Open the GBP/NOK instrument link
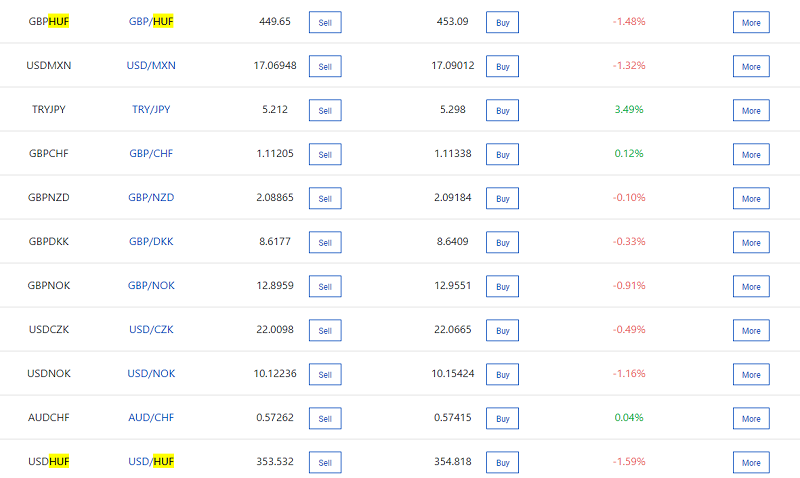Image resolution: width=800 pixels, height=478 pixels. click(151, 286)
